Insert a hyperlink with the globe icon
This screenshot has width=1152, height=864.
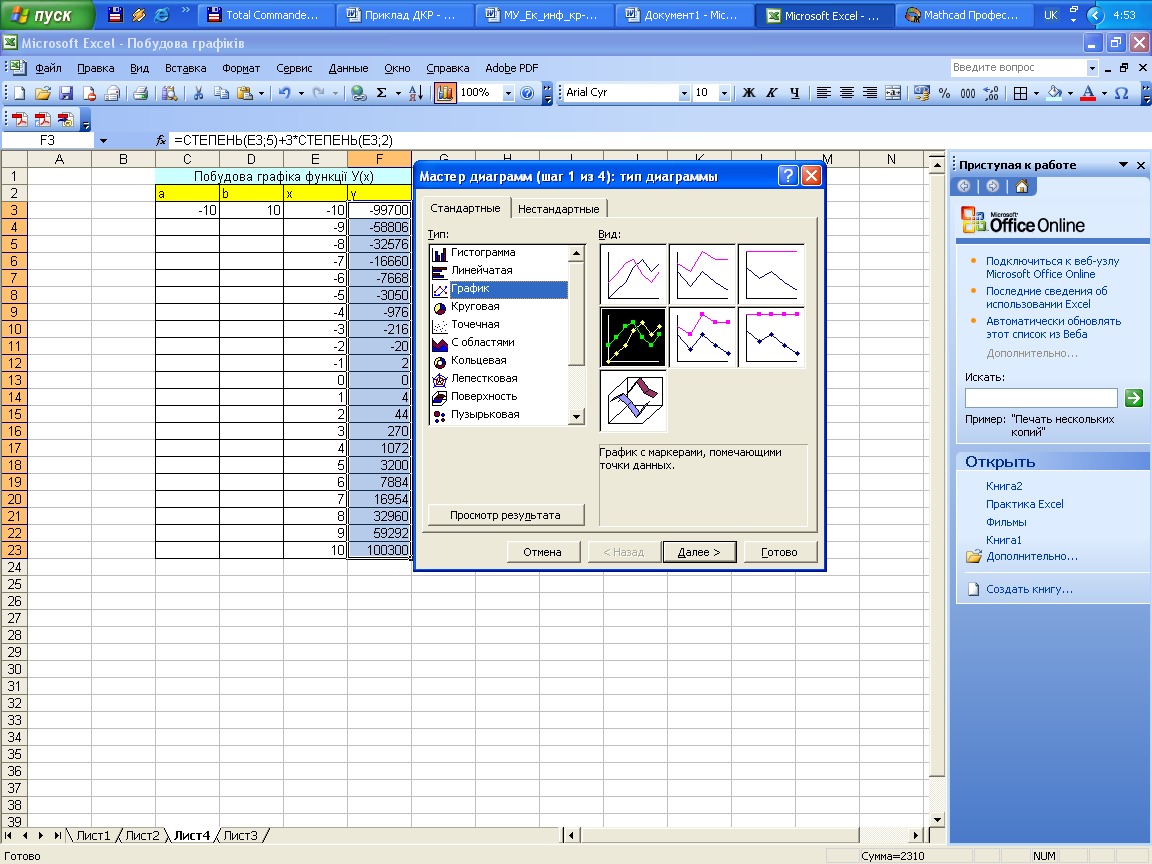click(359, 93)
